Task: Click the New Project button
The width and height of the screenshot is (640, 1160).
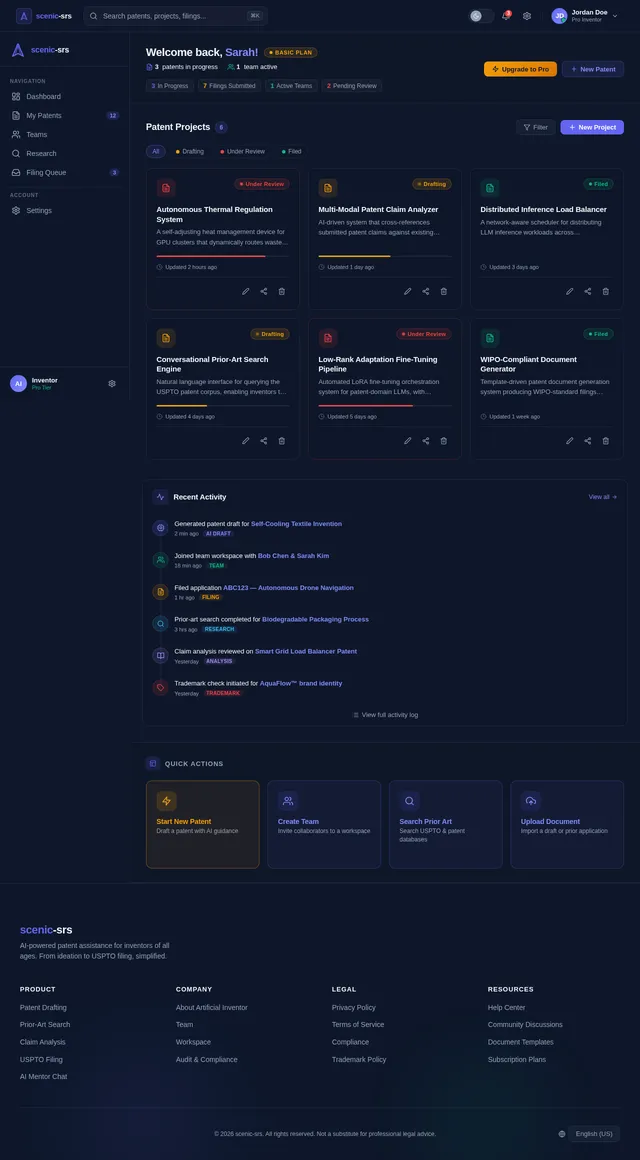Action: pyautogui.click(x=592, y=127)
